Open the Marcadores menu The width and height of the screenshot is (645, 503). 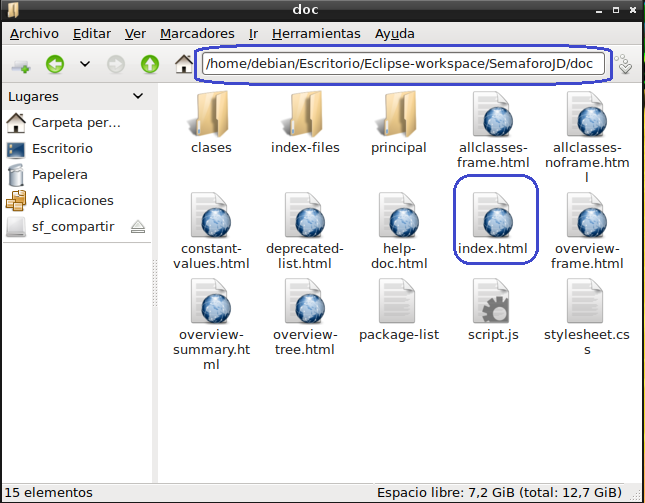click(x=197, y=34)
